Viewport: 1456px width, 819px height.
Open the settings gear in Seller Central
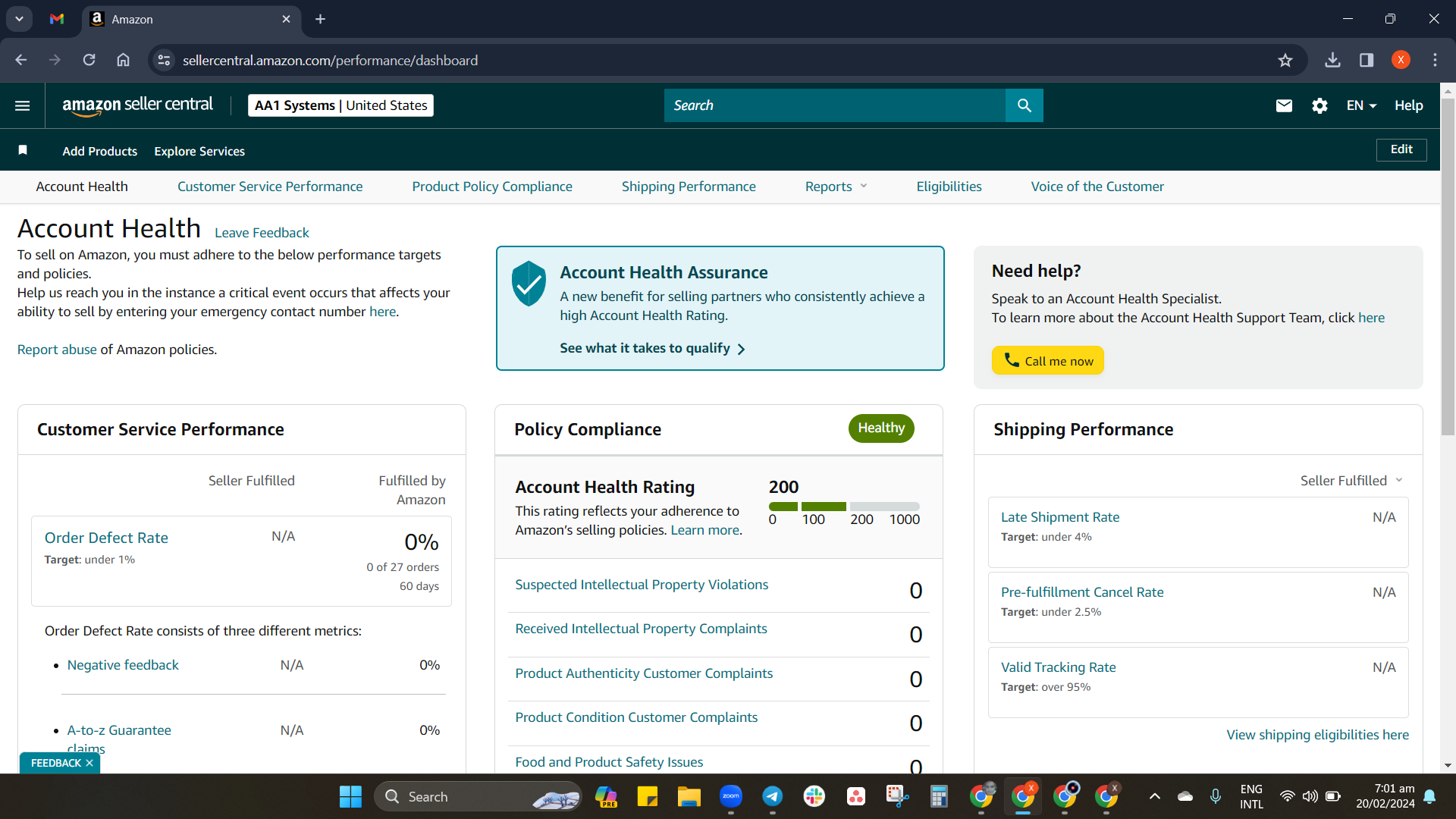[1319, 105]
